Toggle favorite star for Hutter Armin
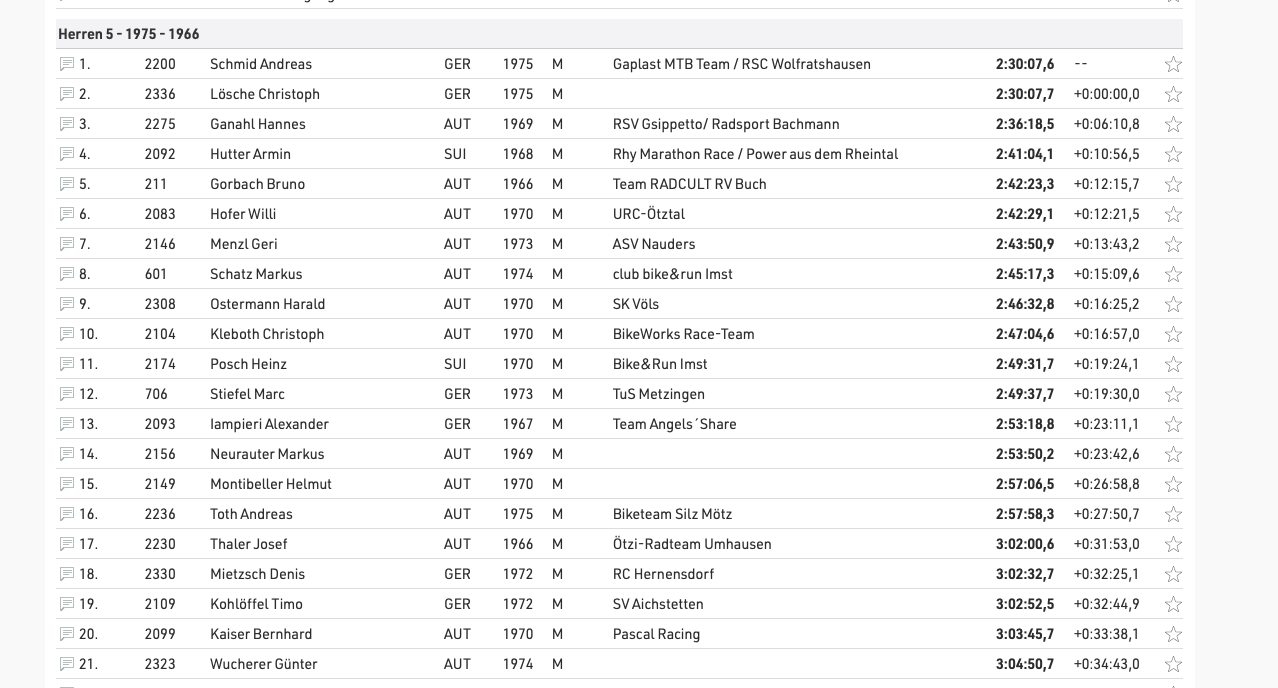 (1173, 154)
